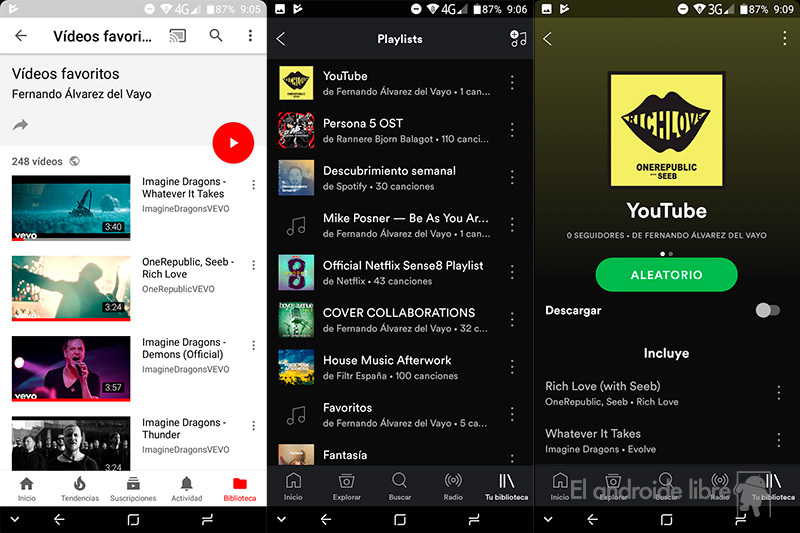Screen dimensions: 800x533
Task: Open options for Whatever It Takes video
Action: coord(254,185)
